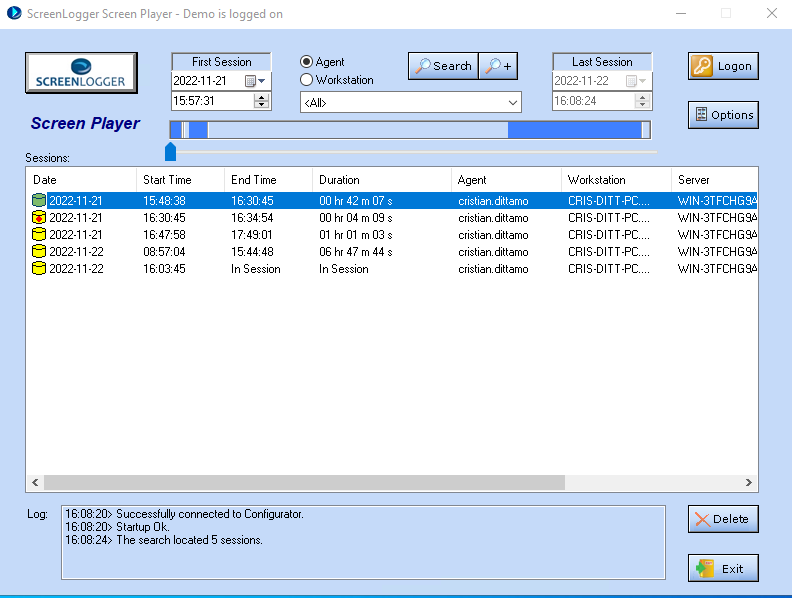Click the ScreenLogger logo

(x=83, y=72)
